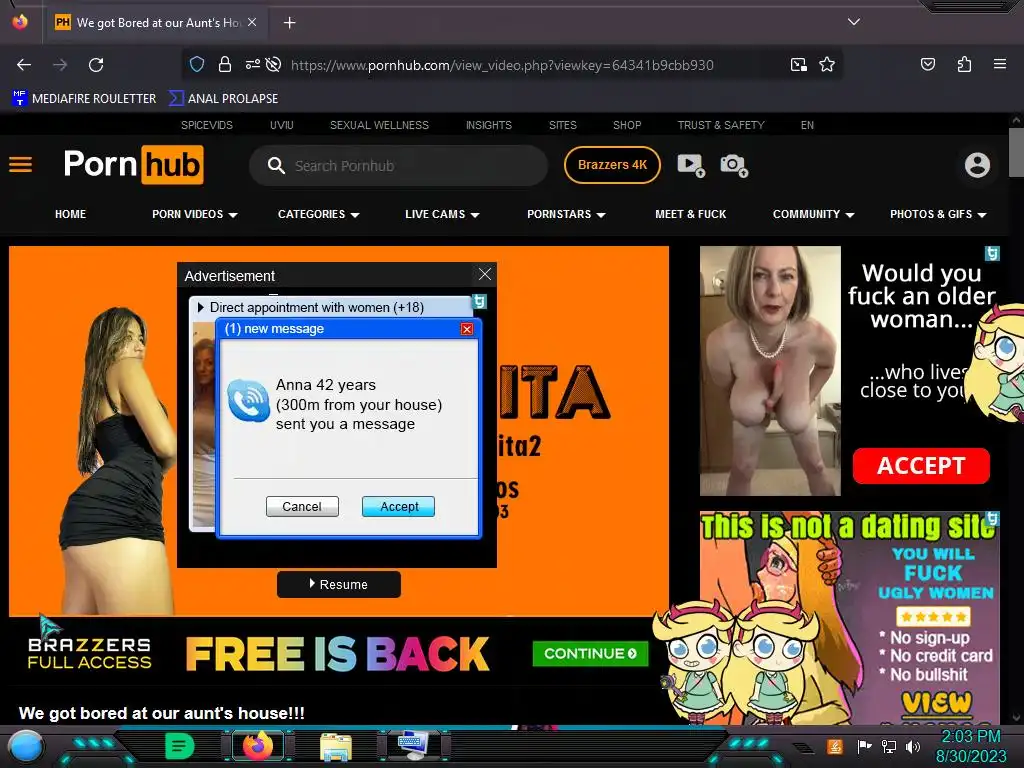Open the SITES link

pos(562,125)
